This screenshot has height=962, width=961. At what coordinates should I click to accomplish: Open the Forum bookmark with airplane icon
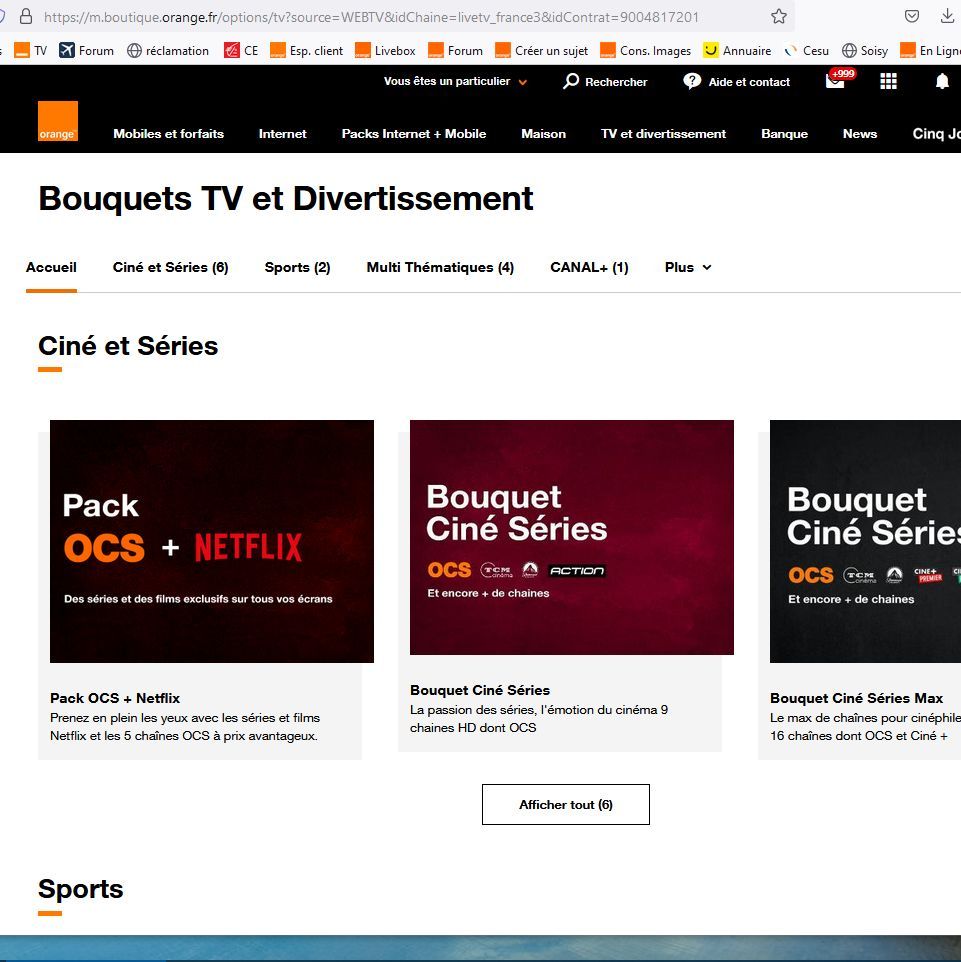(87, 50)
